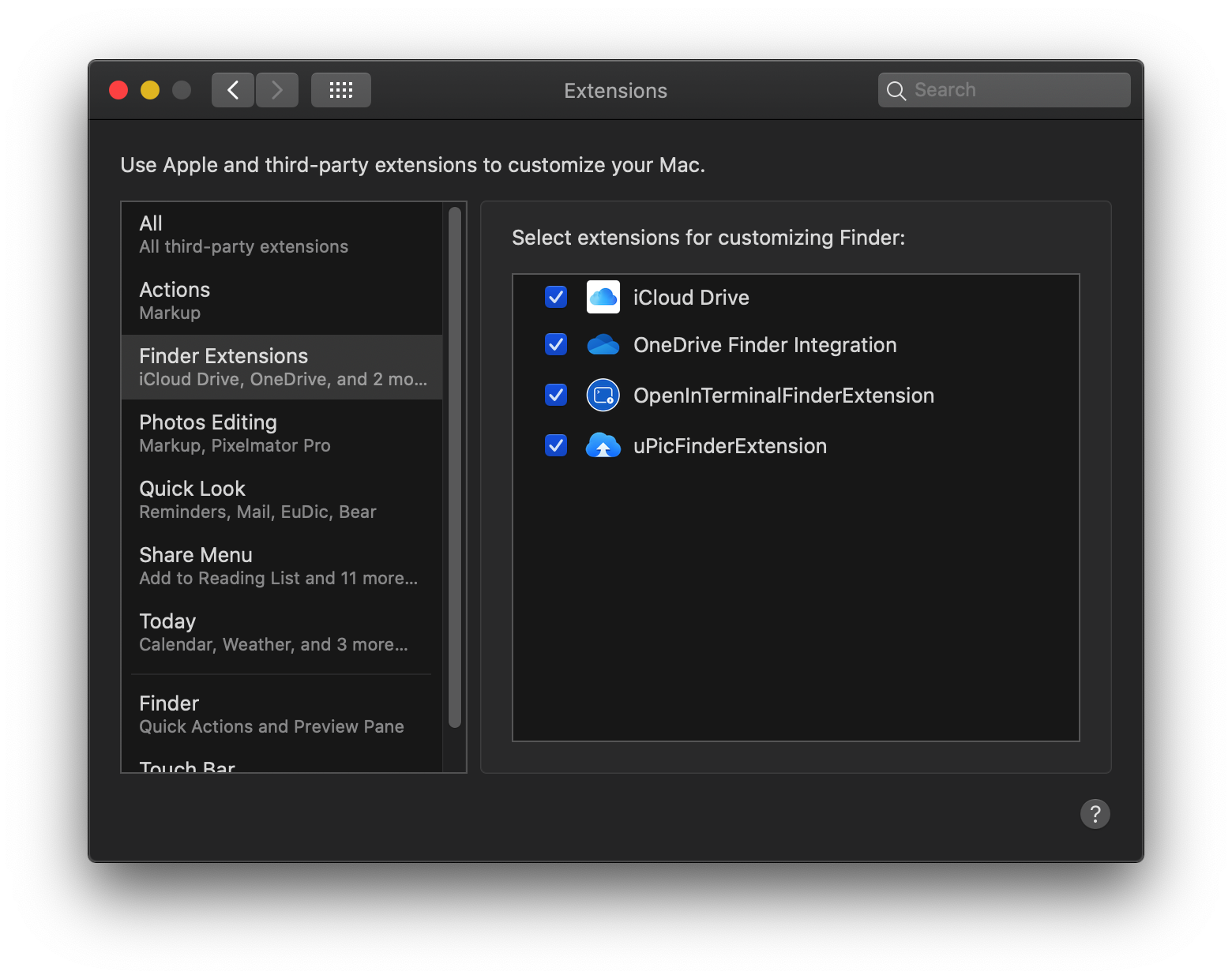Click the uPic upload cloud icon
The image size is (1232, 979).
point(603,445)
